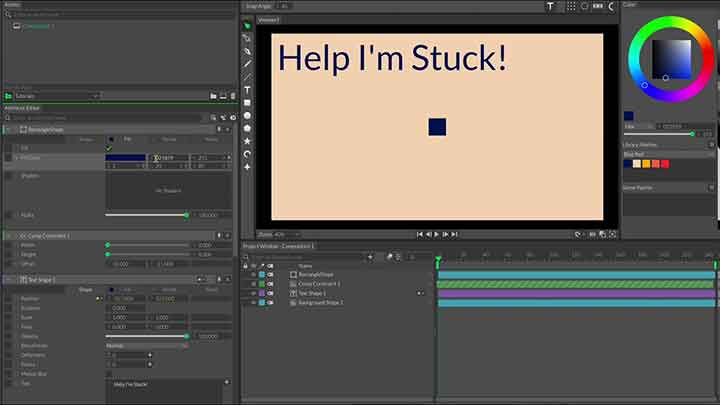Toggle the dotted grid icon in top bar
Viewport: 720px width, 405px height.
coord(571,6)
